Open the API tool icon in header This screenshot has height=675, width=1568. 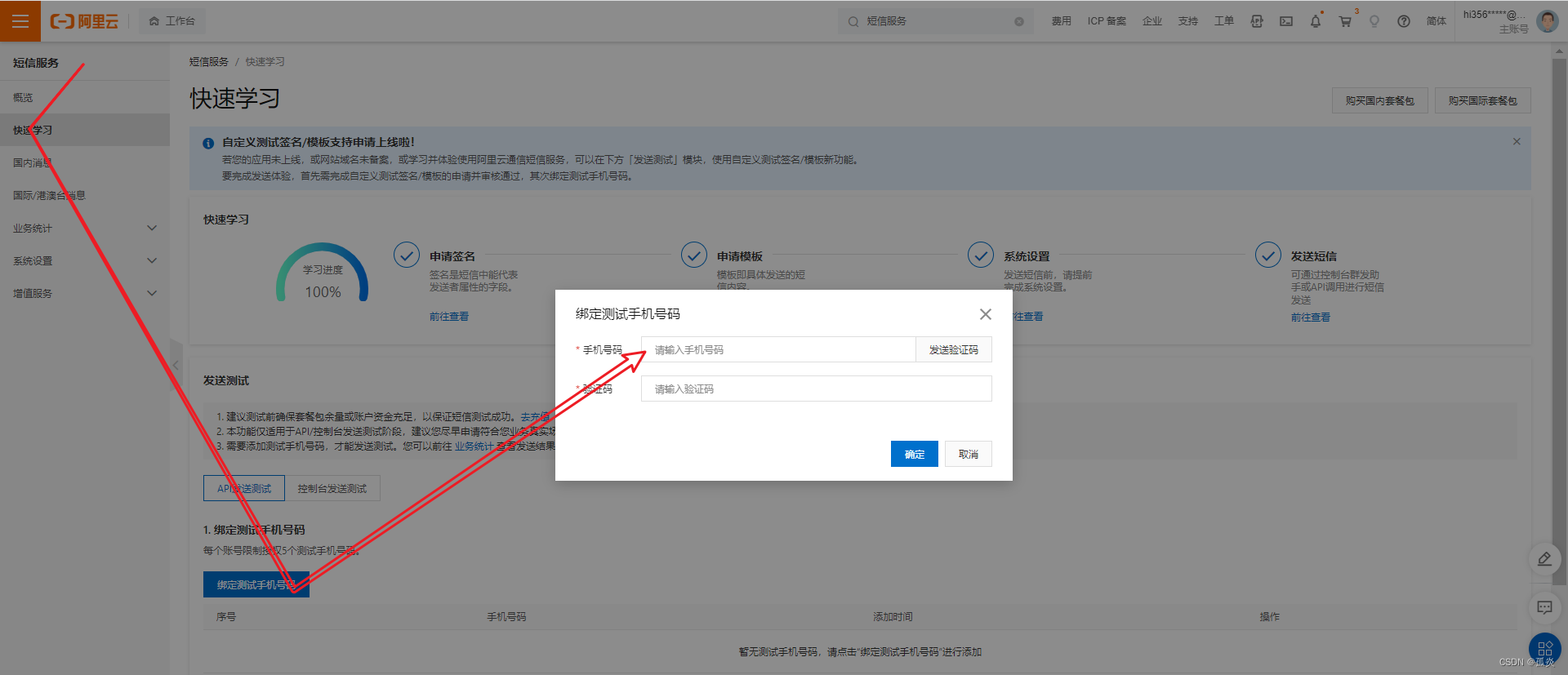coord(1257,21)
